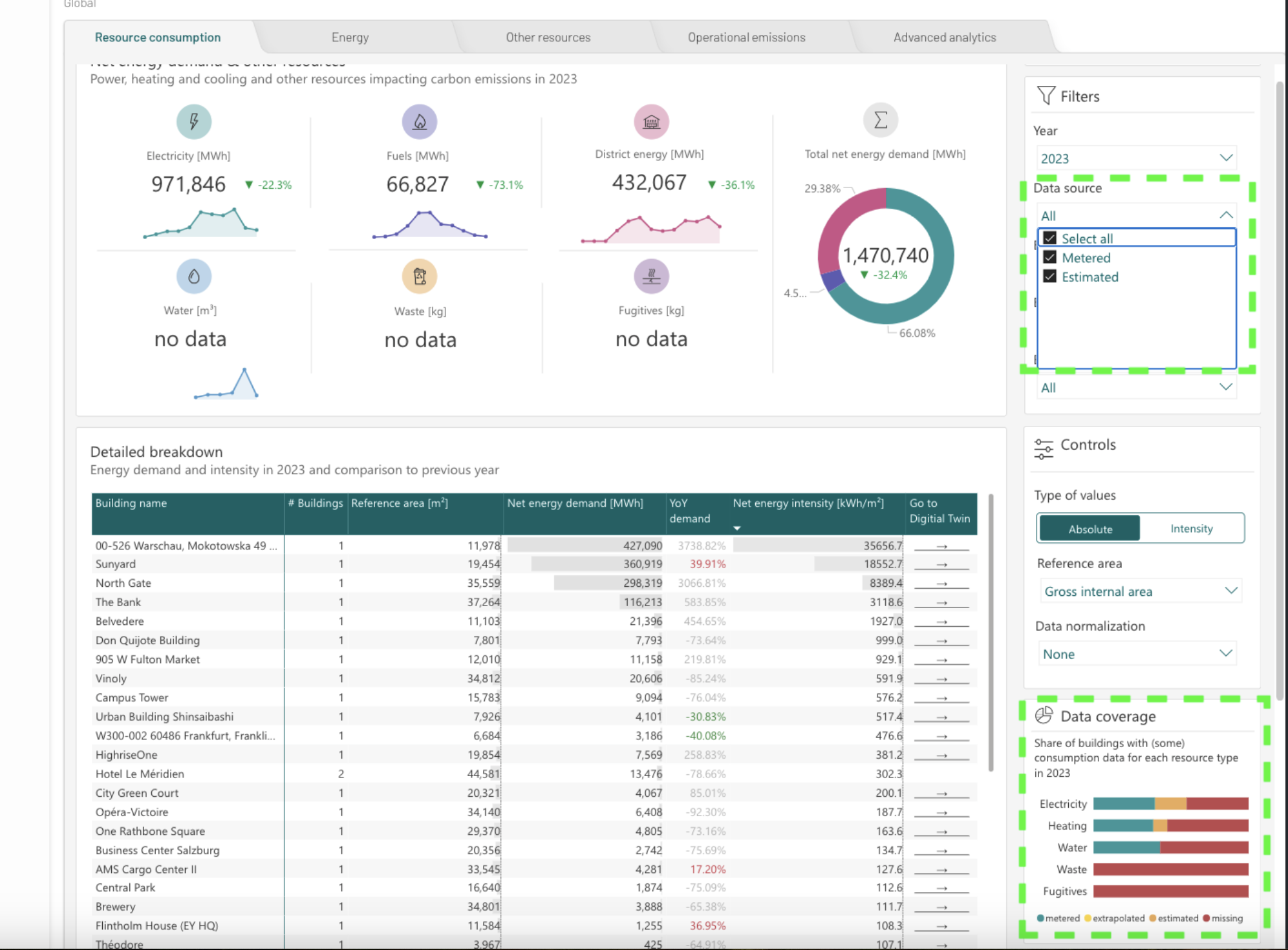
Task: Open the All dropdown below Data source list
Action: point(1136,388)
